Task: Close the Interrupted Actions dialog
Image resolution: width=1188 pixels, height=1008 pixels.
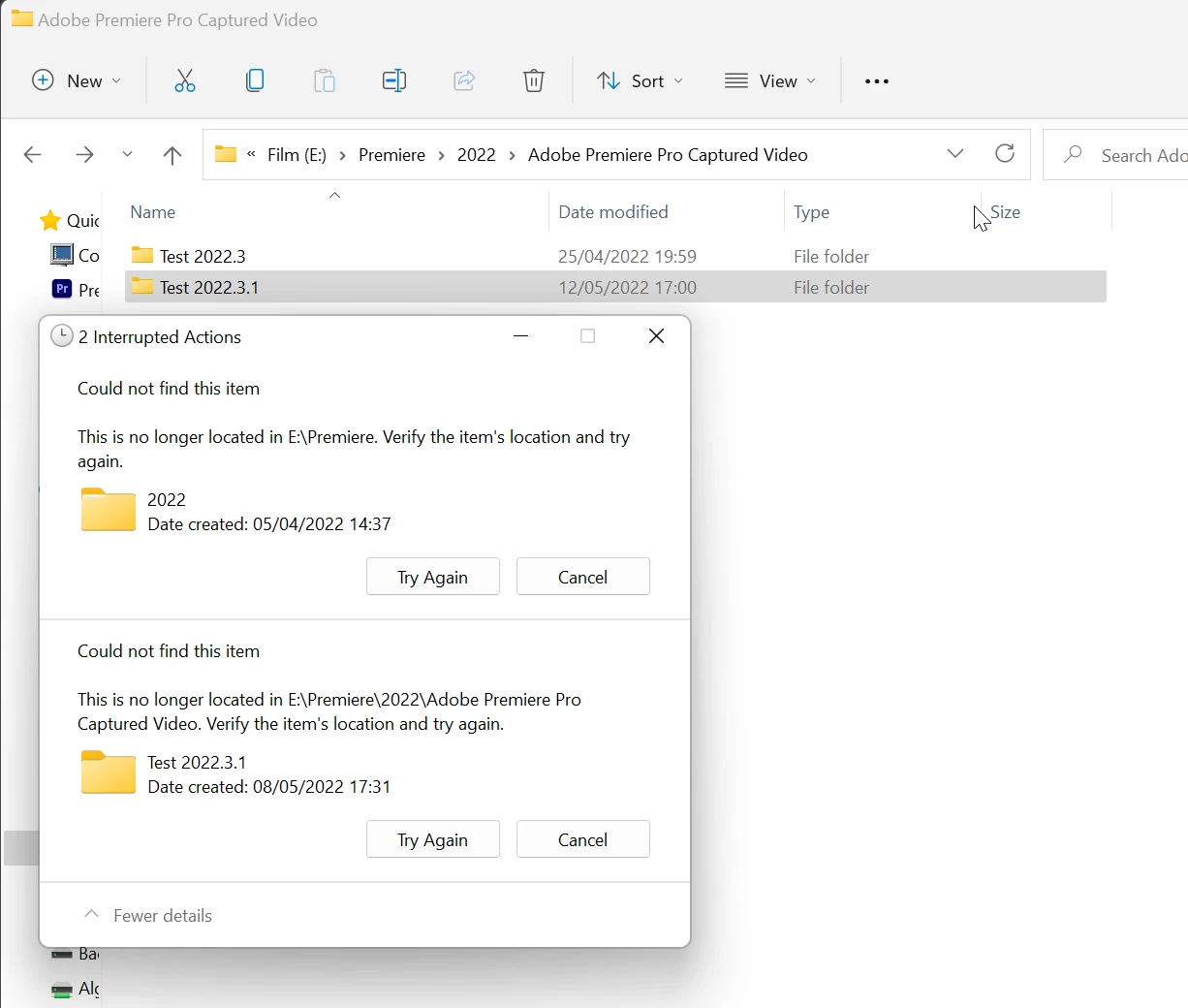Action: click(656, 336)
